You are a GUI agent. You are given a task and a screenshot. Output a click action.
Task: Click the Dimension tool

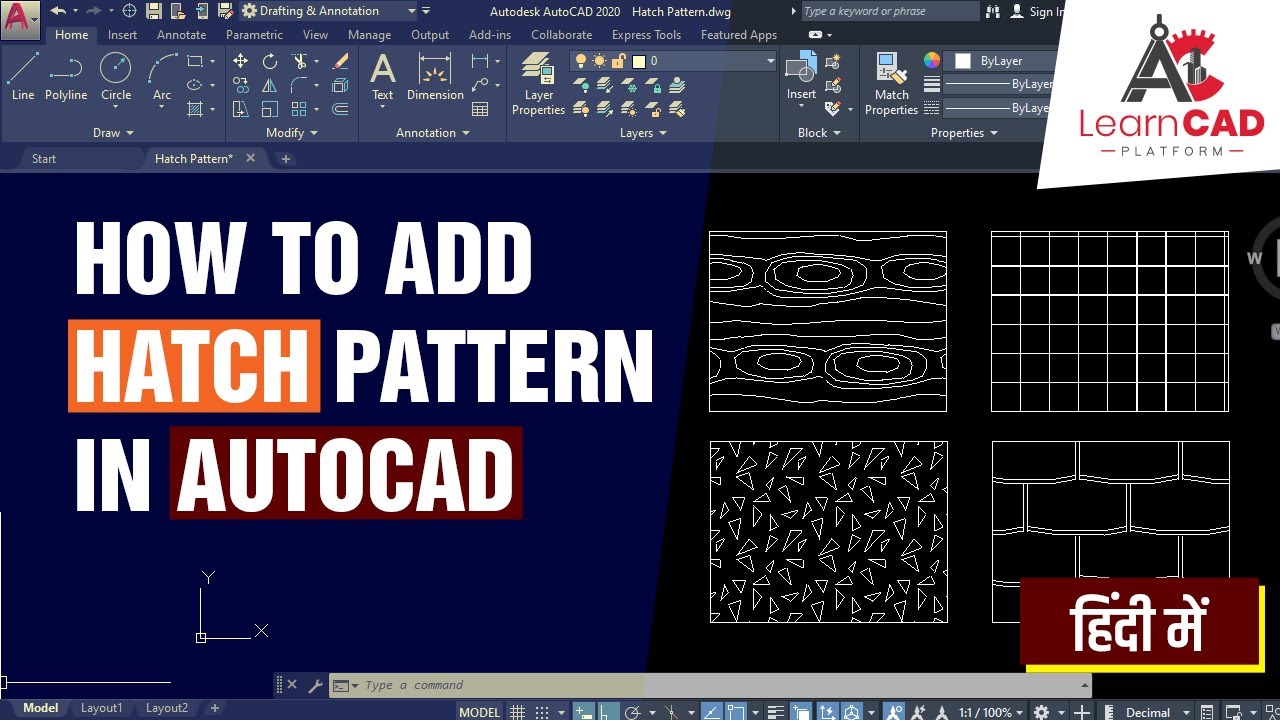(x=435, y=77)
